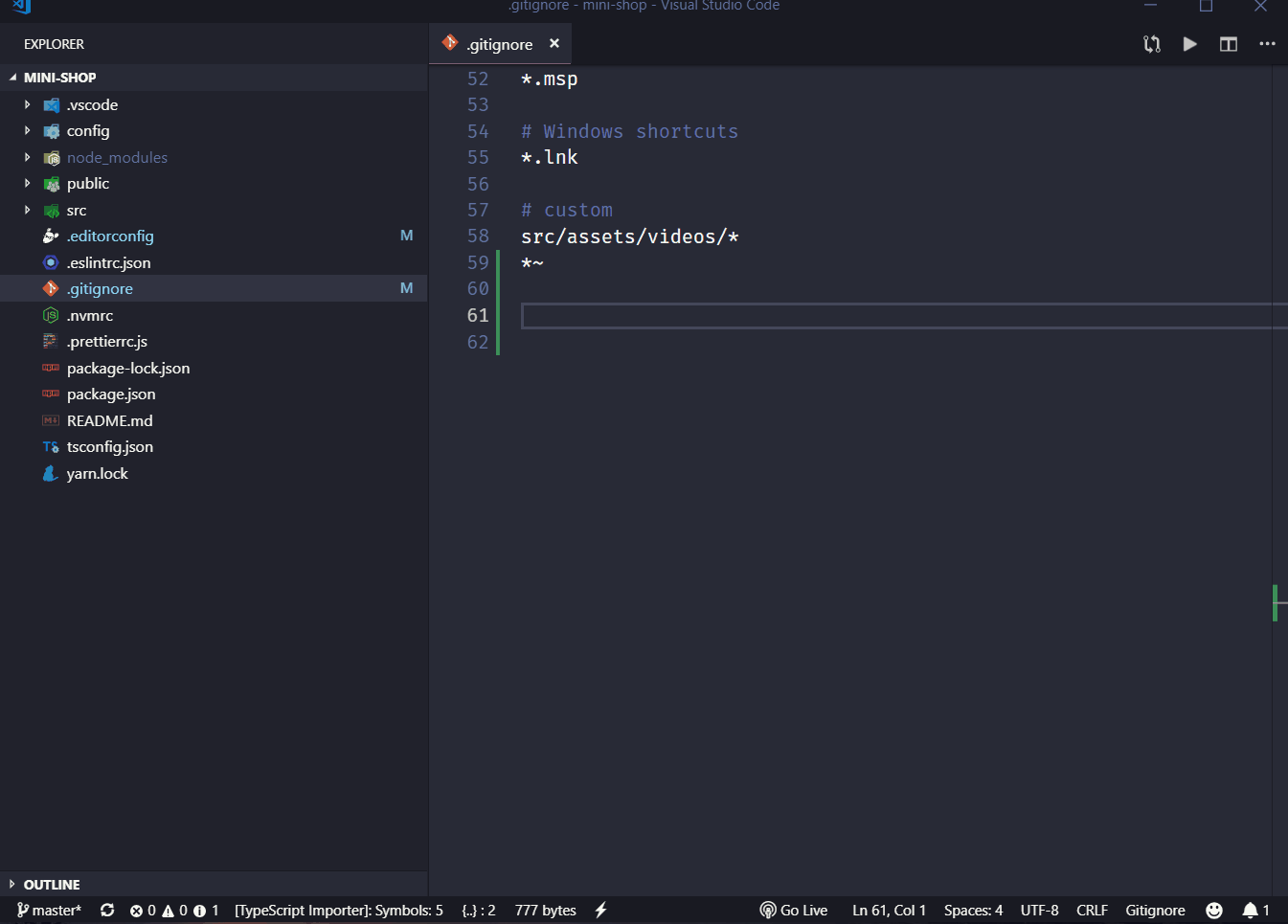
Task: Split the editor with the layout icon
Action: (x=1228, y=44)
